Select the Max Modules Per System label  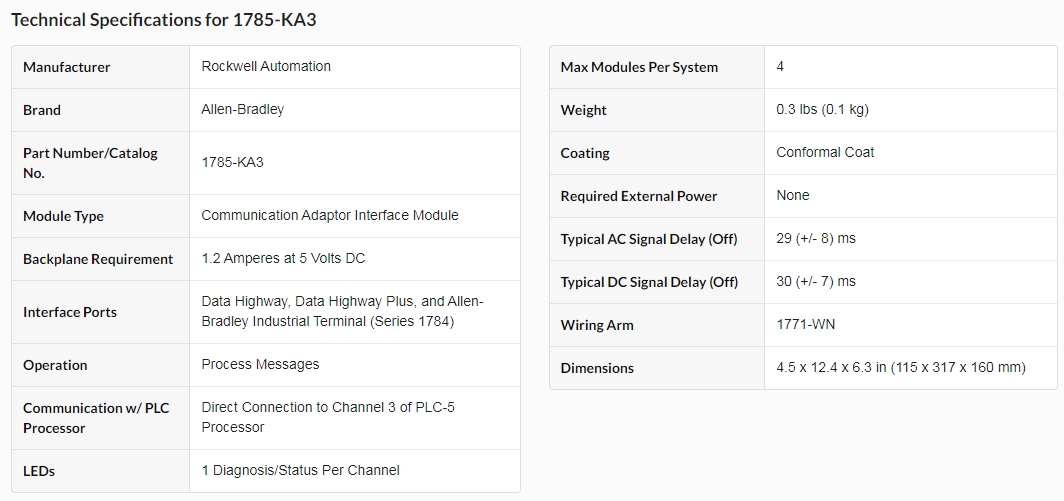639,67
